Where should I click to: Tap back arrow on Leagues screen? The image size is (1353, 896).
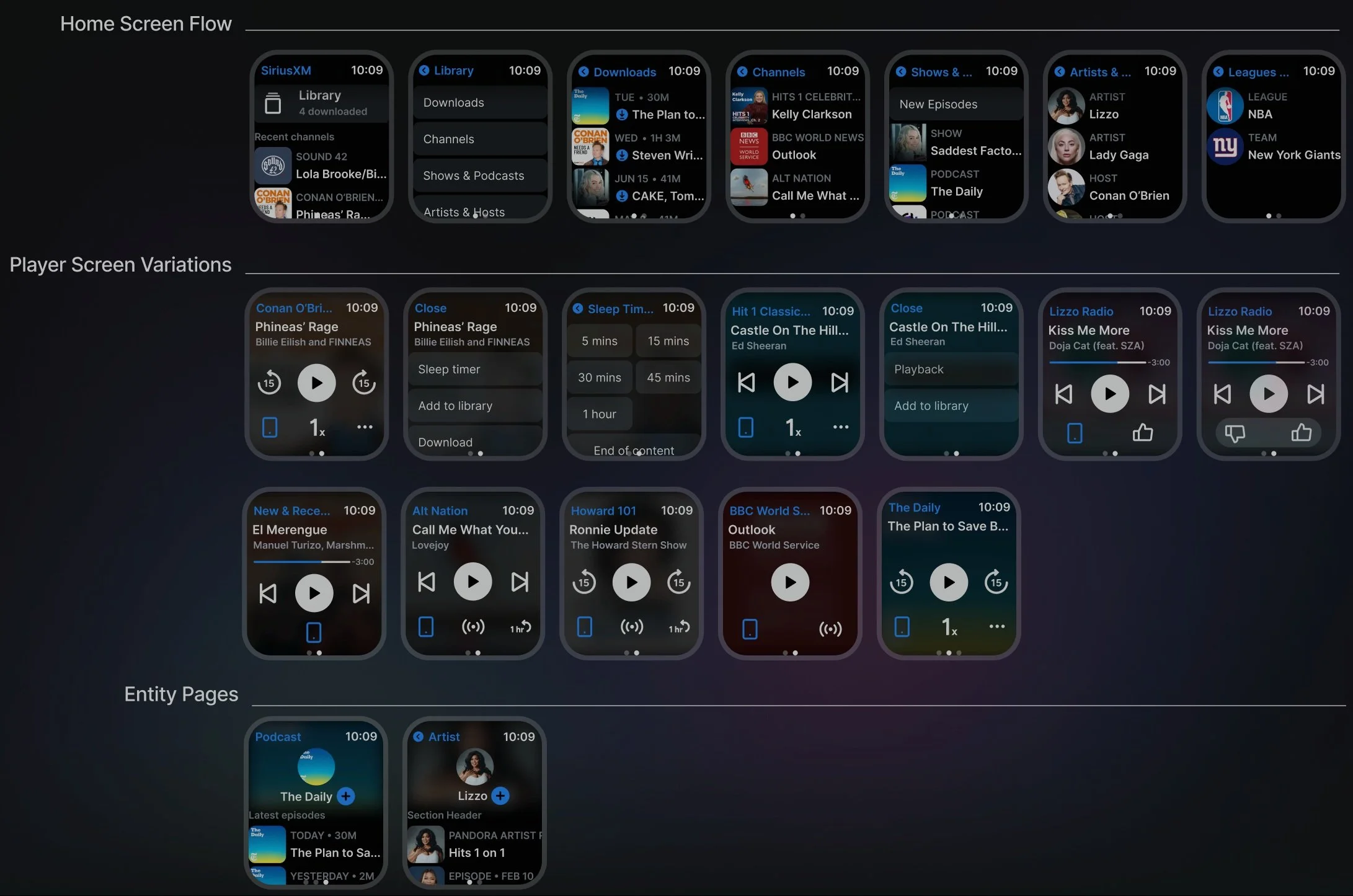[1218, 72]
